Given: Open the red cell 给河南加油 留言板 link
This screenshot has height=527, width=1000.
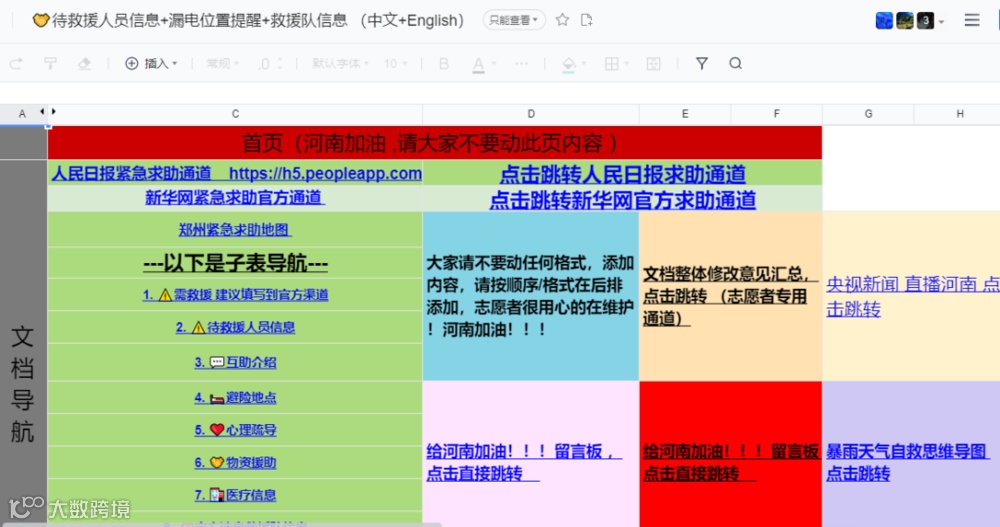Looking at the screenshot, I should tap(731, 463).
